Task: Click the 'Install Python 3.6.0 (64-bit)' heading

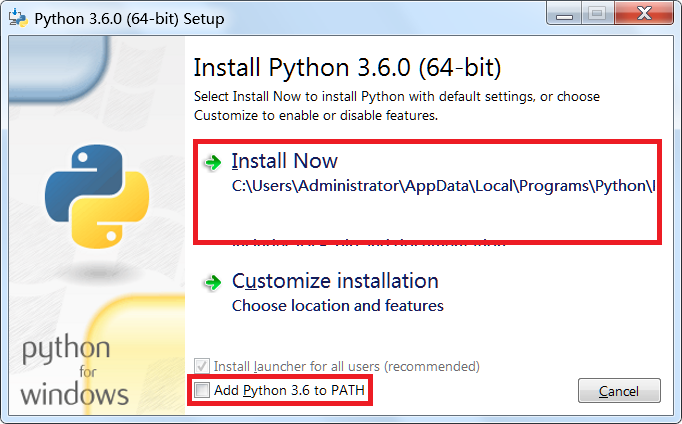Action: coord(348,68)
